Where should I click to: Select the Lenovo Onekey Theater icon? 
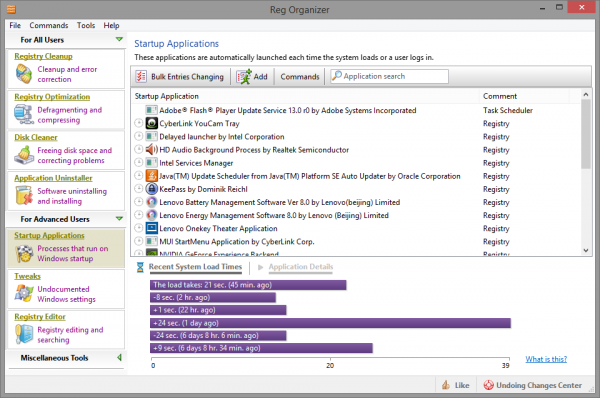tap(152, 228)
